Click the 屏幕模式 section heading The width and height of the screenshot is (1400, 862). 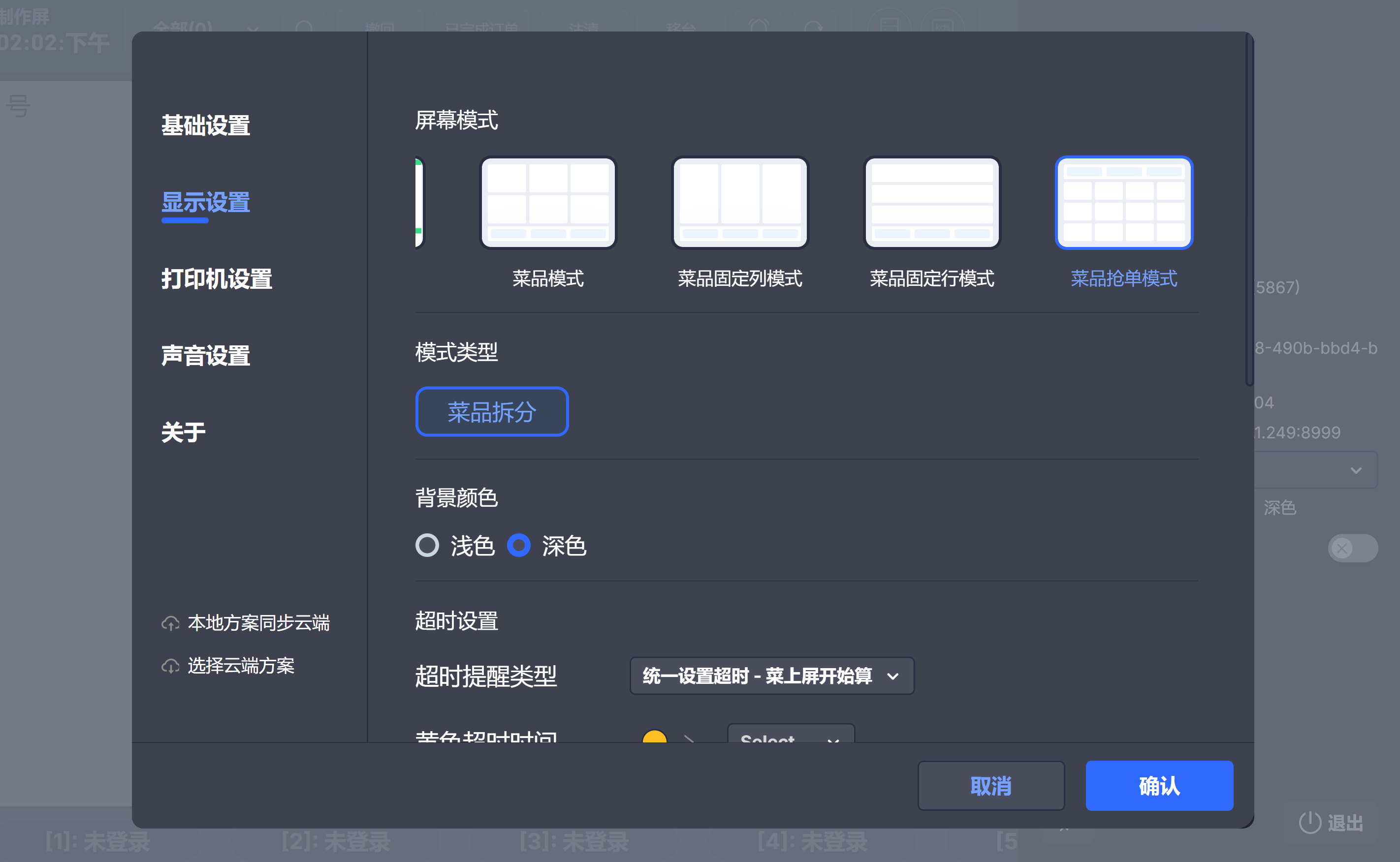pos(456,120)
